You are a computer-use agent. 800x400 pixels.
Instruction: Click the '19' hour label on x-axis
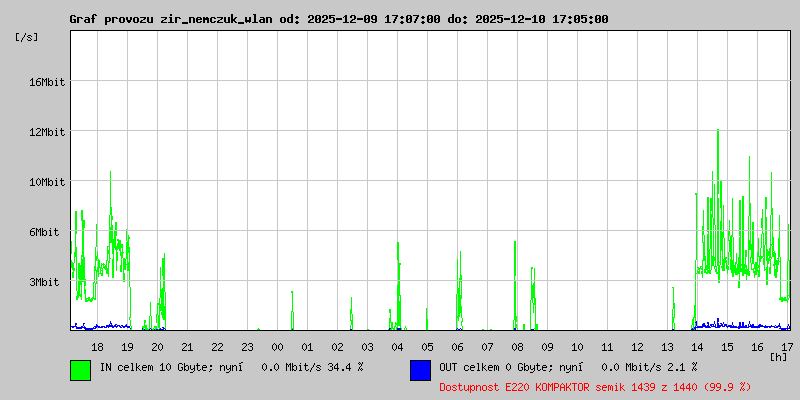coord(127,347)
